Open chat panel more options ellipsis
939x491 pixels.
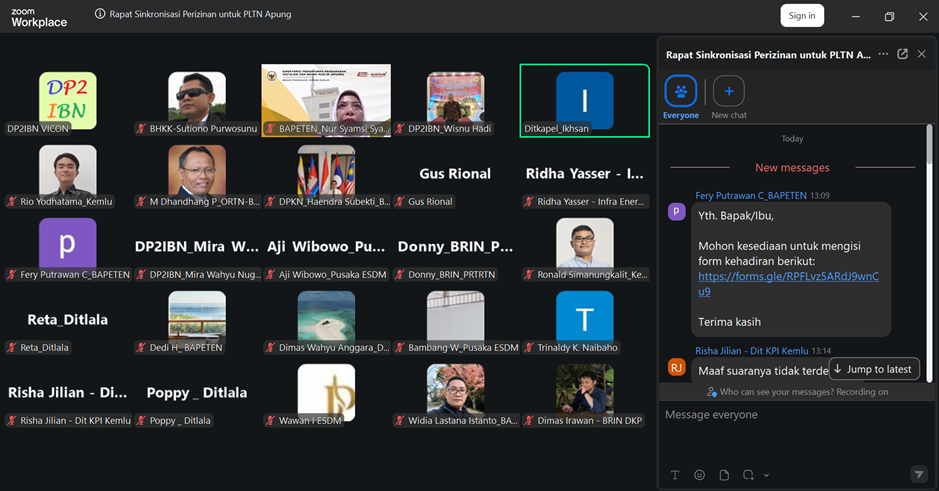(883, 54)
